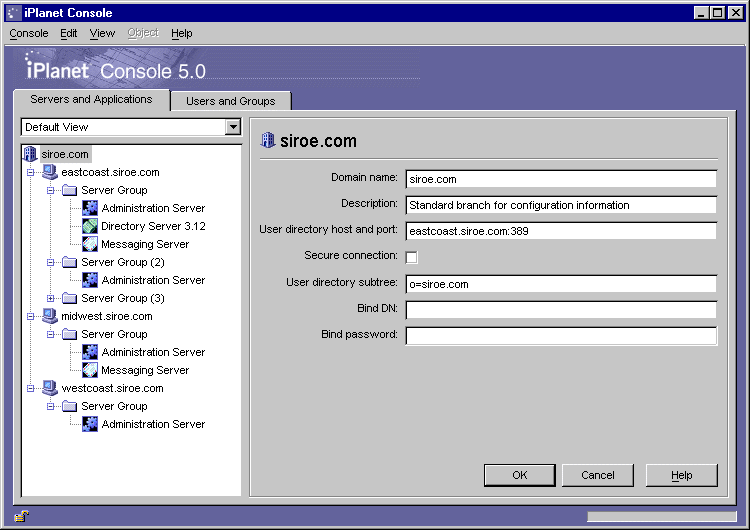
Task: Open the Console menu
Action: coord(29,33)
